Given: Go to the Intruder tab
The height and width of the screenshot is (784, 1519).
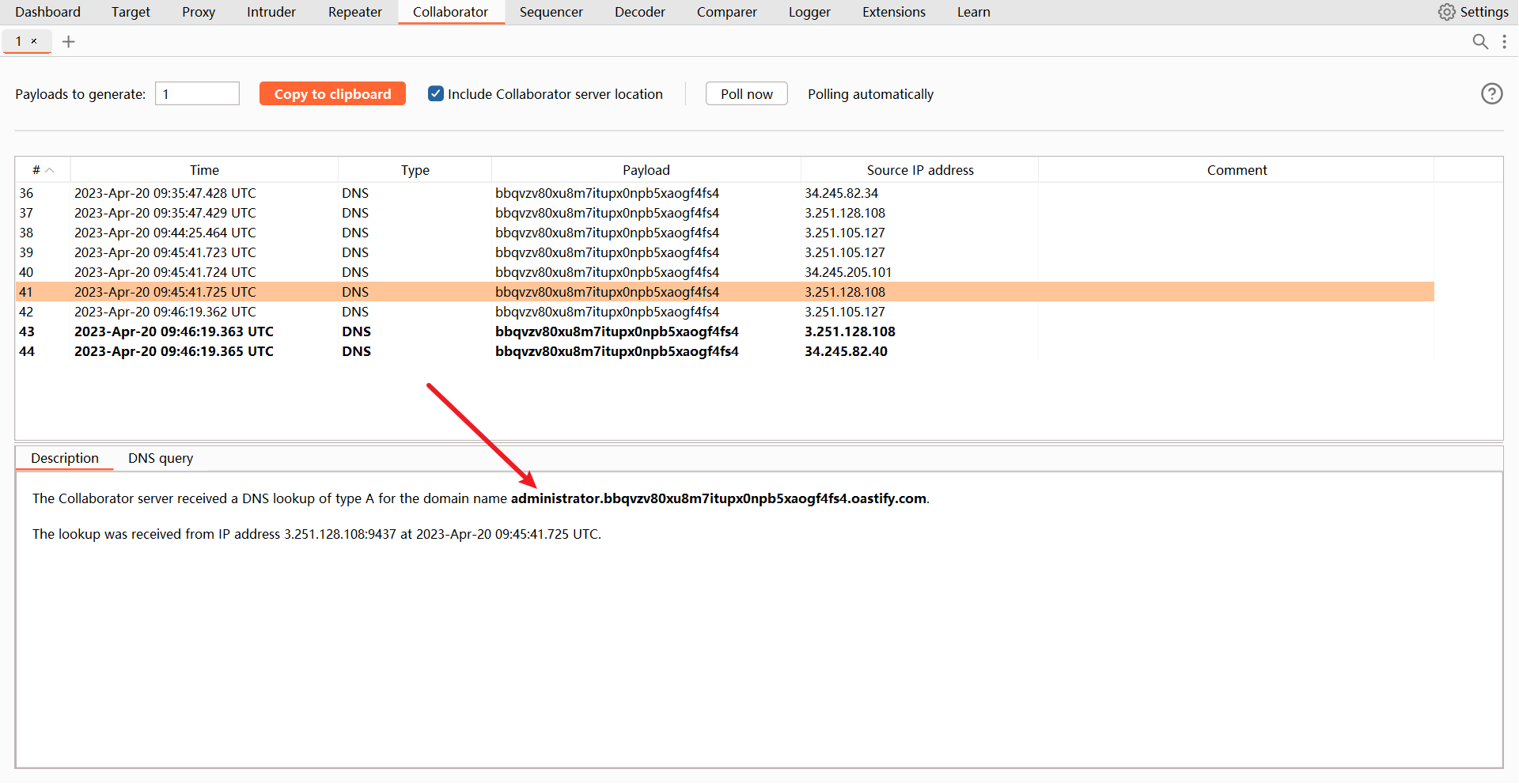Looking at the screenshot, I should click(x=271, y=12).
